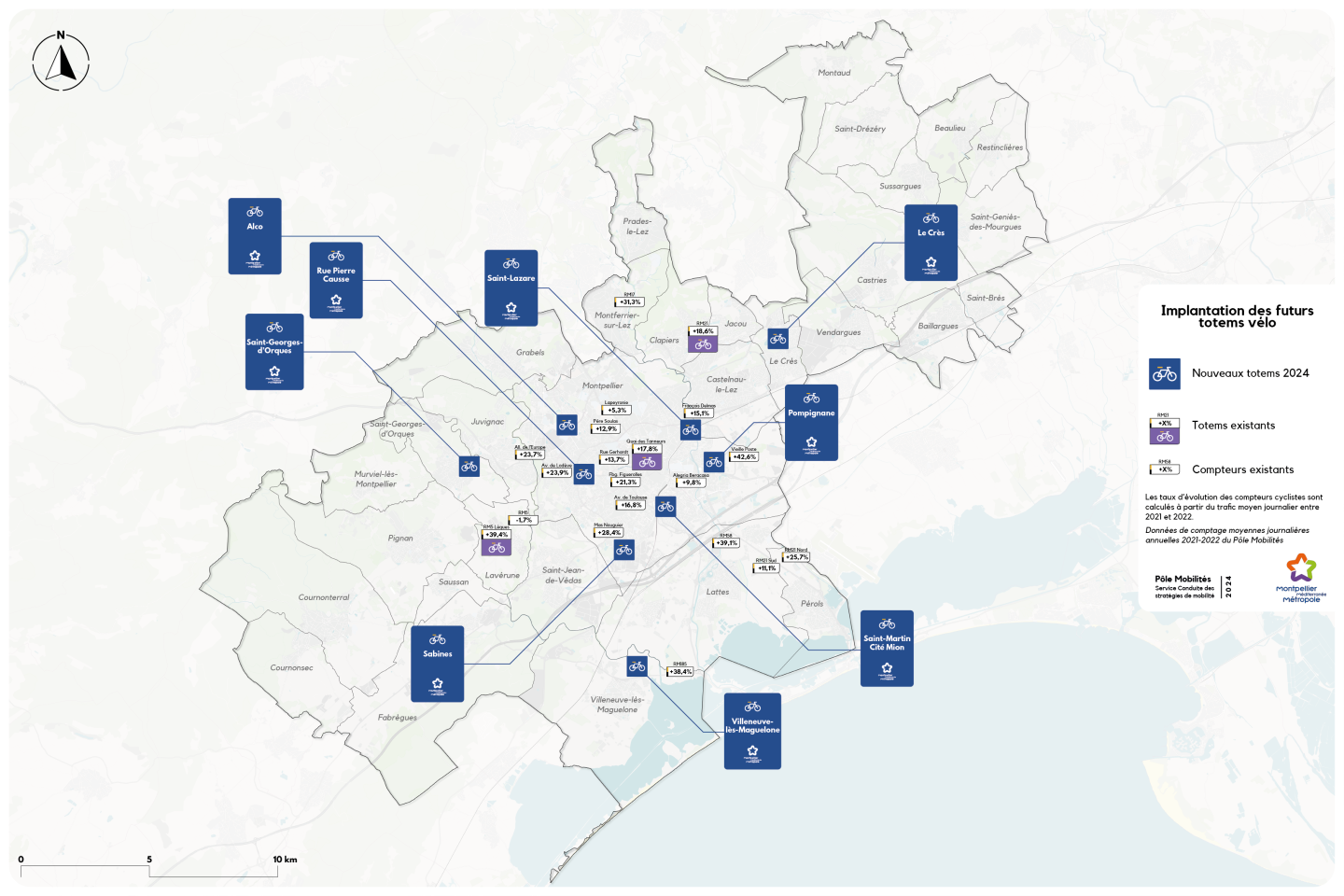The height and width of the screenshot is (896, 1344).
Task: Click the blue bike marker beside Vieille Poste +42,6%
Action: tap(714, 462)
